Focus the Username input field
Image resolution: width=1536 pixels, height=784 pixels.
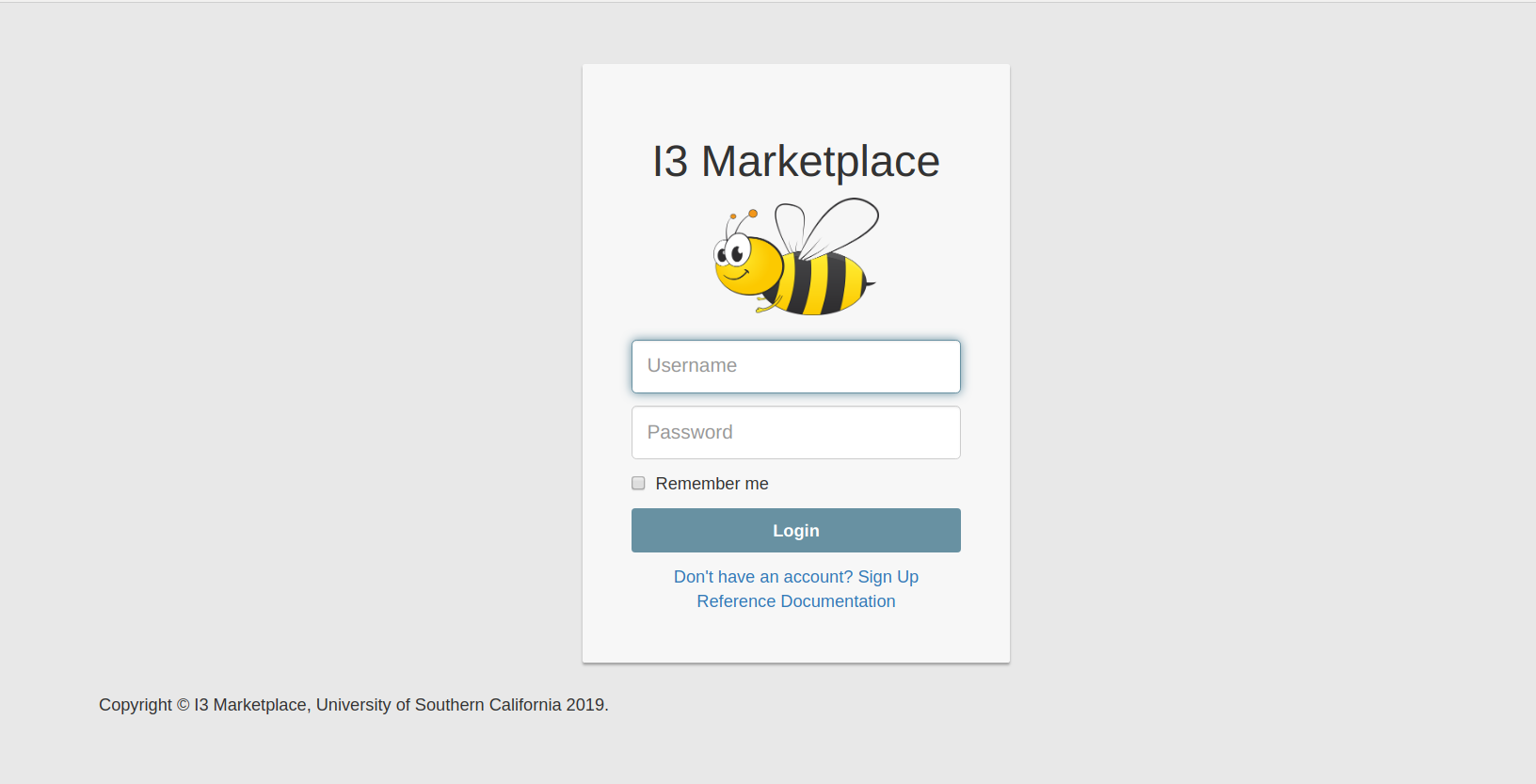click(796, 366)
